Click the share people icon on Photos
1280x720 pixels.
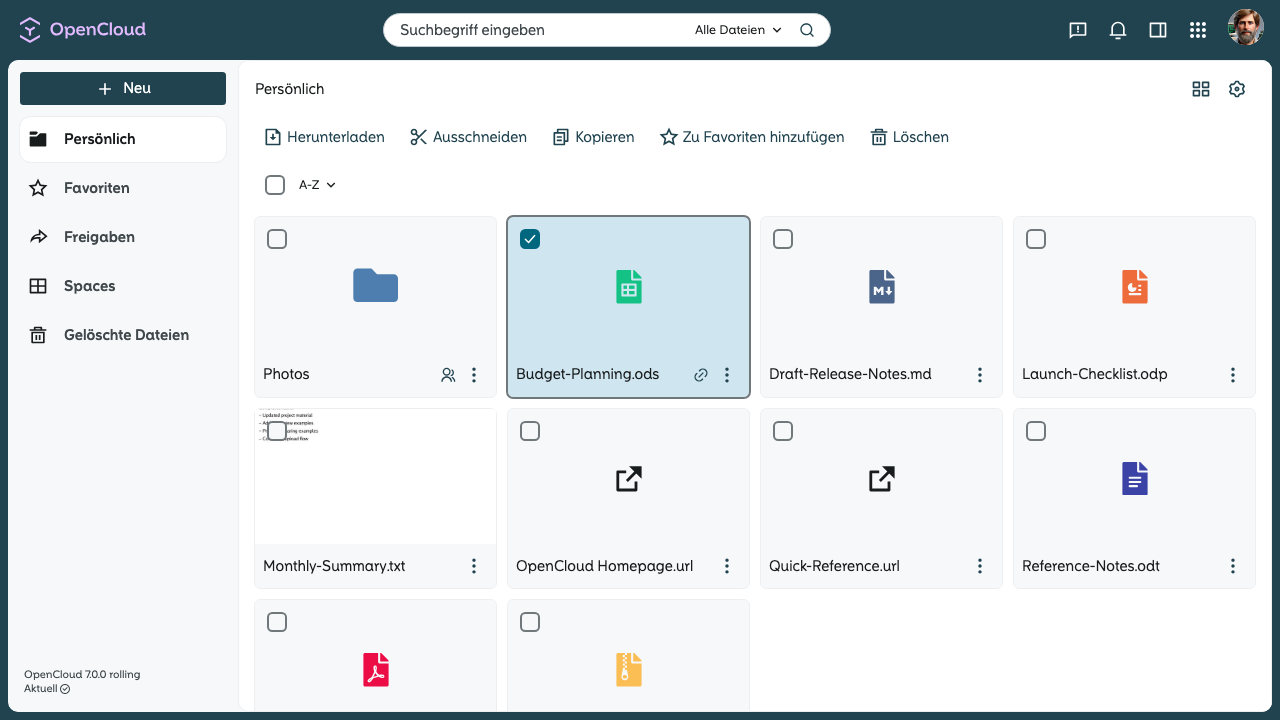(448, 375)
